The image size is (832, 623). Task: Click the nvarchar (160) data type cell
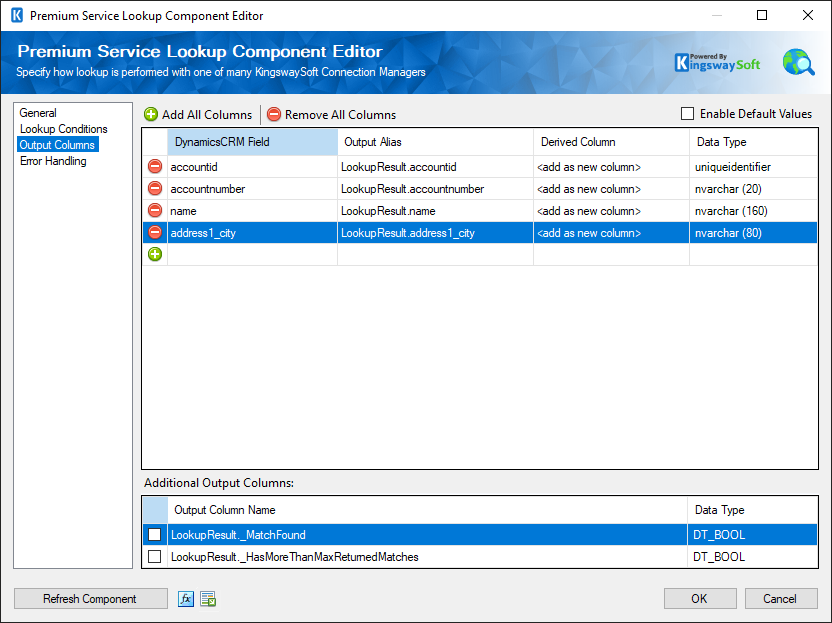pos(753,211)
